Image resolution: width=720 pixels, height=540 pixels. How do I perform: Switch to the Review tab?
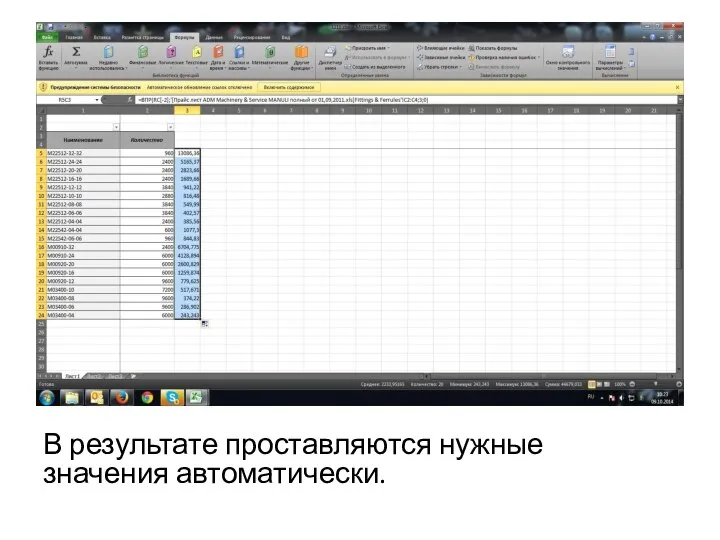point(252,37)
